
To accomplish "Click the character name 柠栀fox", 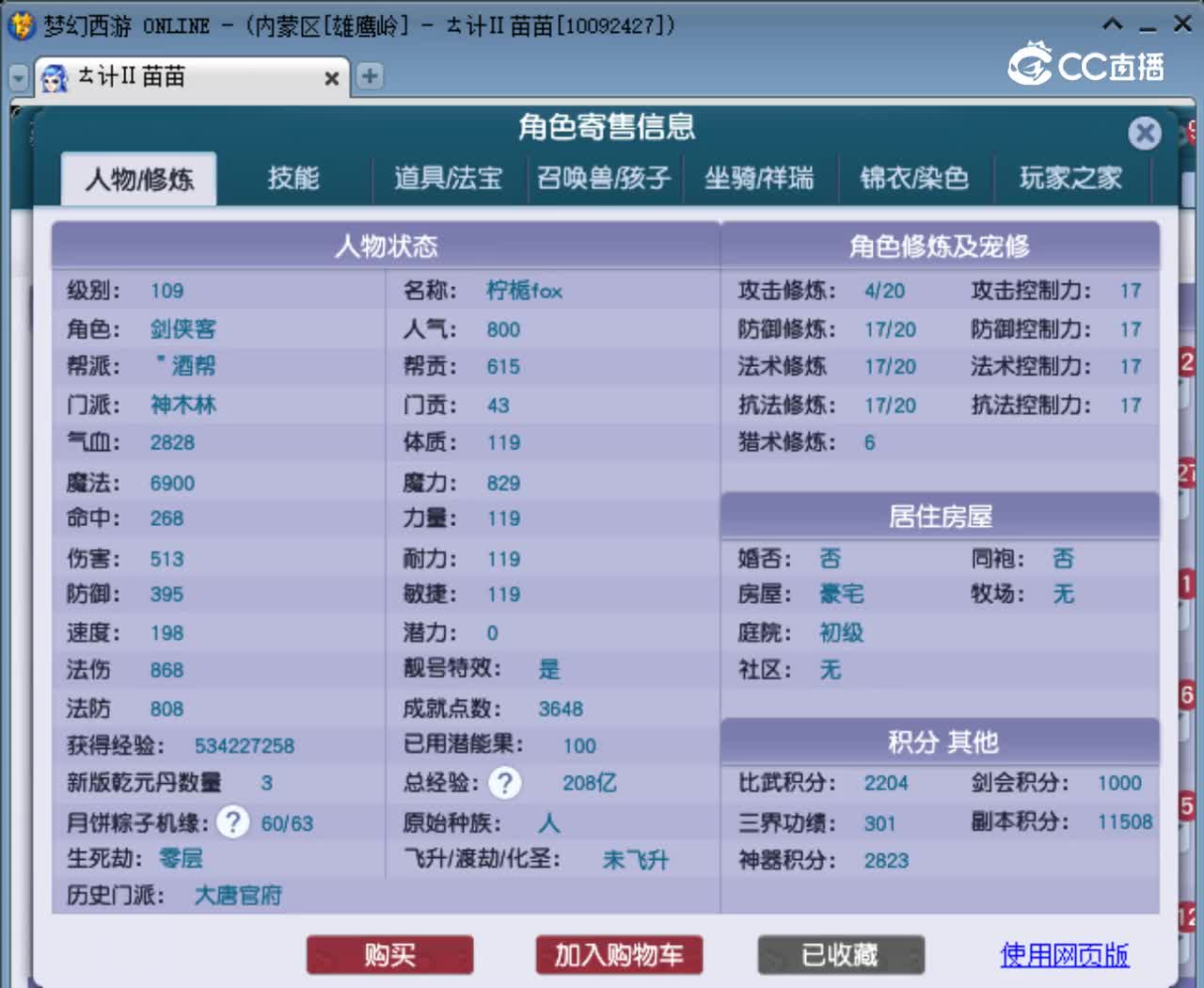I will (524, 291).
